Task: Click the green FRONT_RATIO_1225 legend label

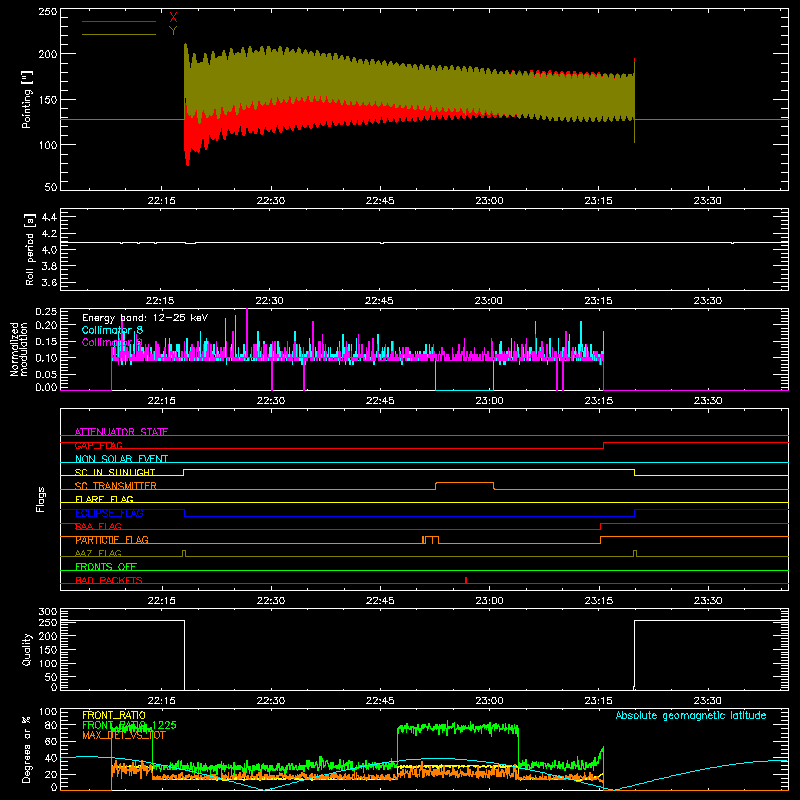Action: click(129, 725)
